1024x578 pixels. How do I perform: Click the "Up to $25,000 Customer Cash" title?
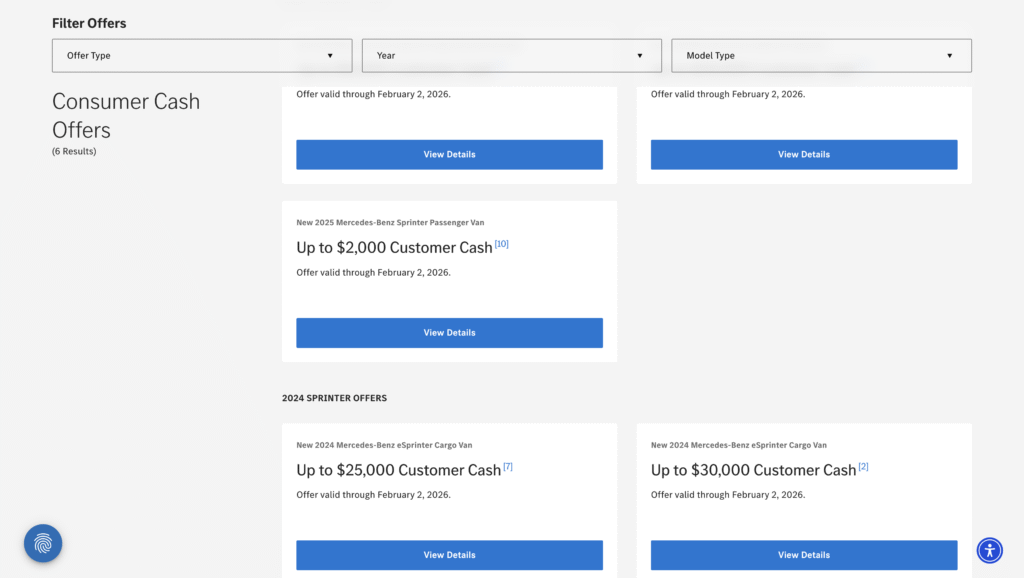point(398,470)
